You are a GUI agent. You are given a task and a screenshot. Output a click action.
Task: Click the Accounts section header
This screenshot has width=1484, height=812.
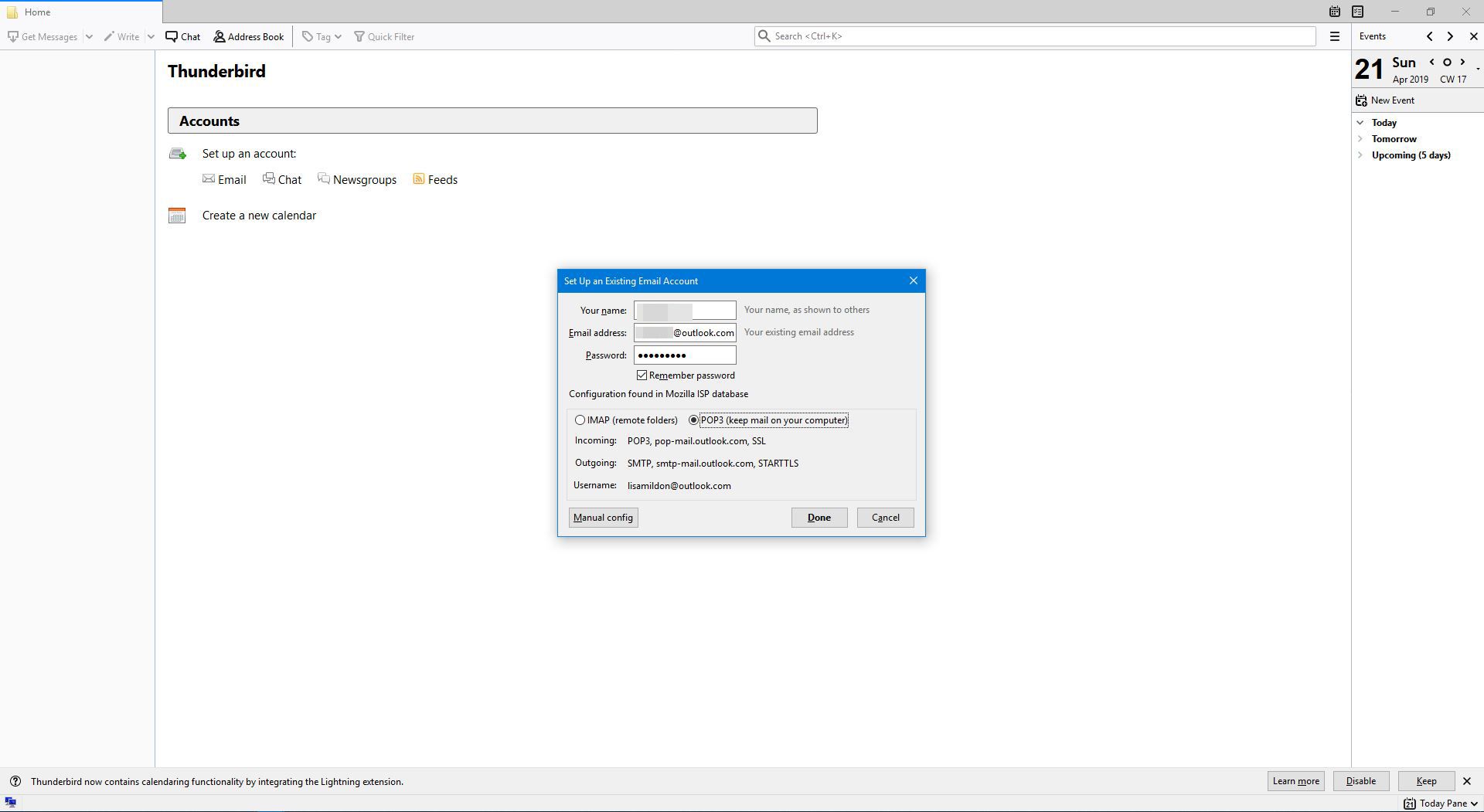pyautogui.click(x=492, y=121)
